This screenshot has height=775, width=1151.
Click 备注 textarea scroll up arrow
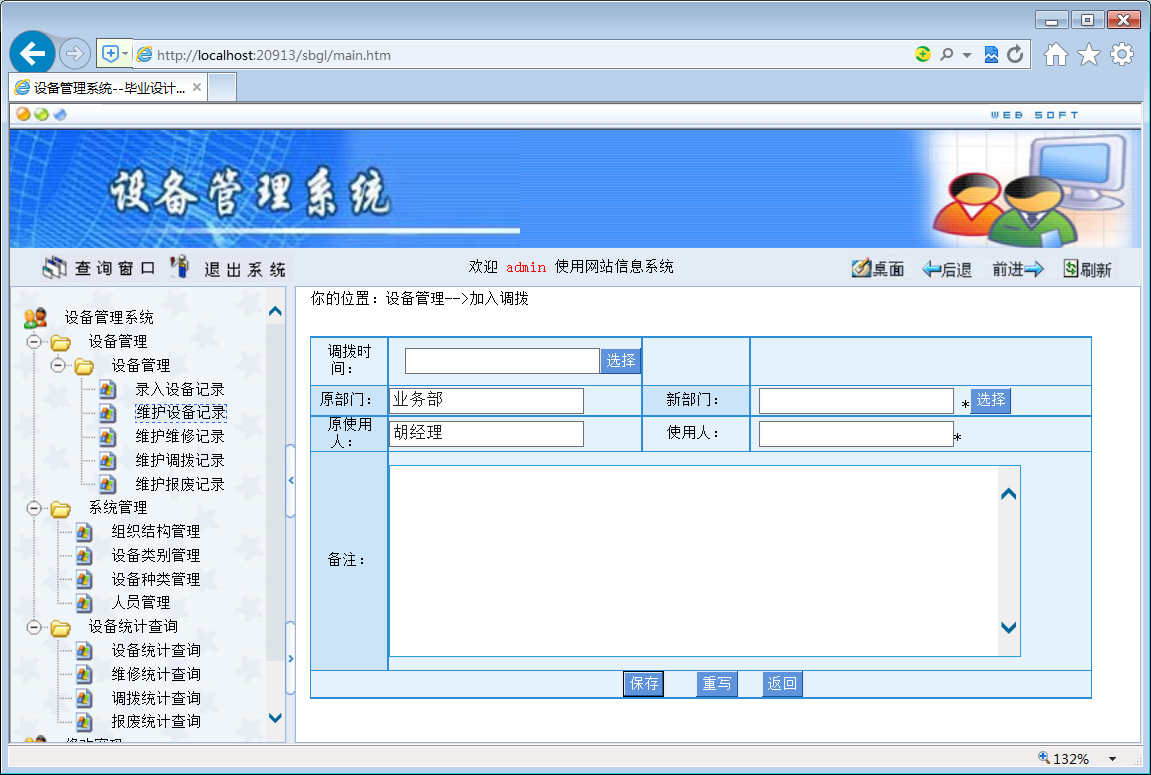[1009, 494]
